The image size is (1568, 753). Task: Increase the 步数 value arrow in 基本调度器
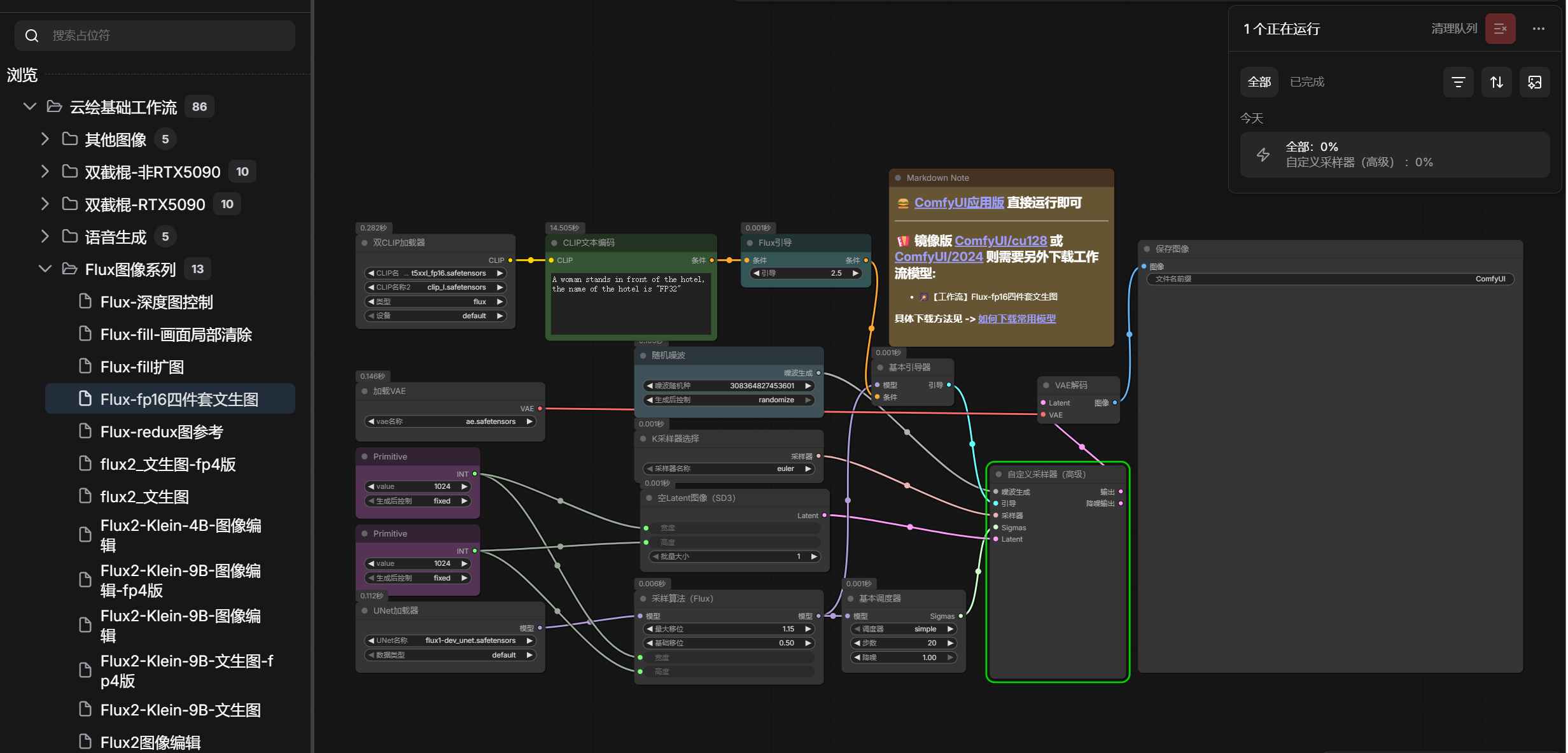[x=949, y=643]
